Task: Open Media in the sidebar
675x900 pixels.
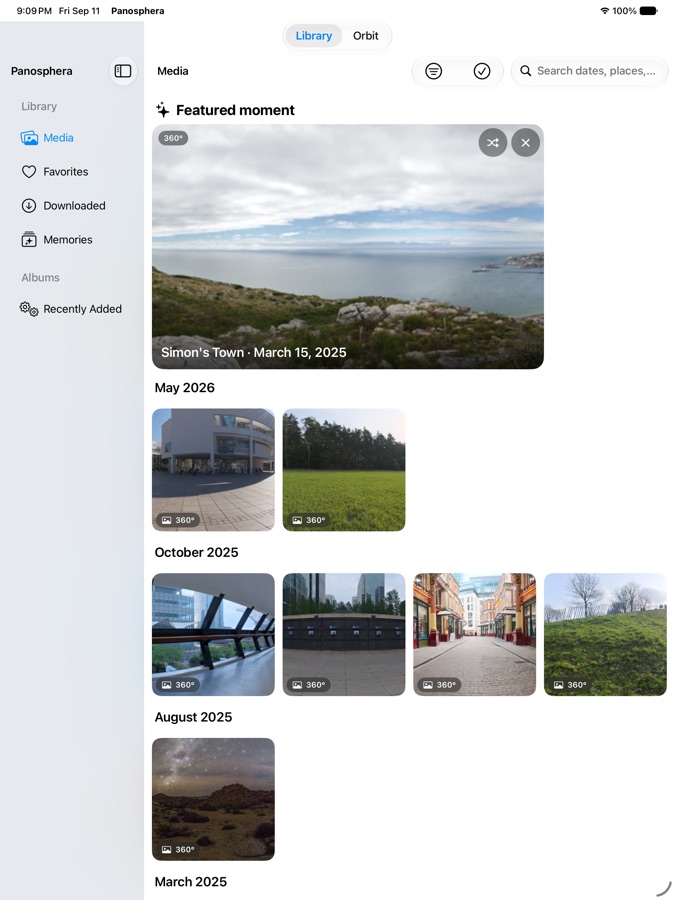Action: click(x=72, y=138)
